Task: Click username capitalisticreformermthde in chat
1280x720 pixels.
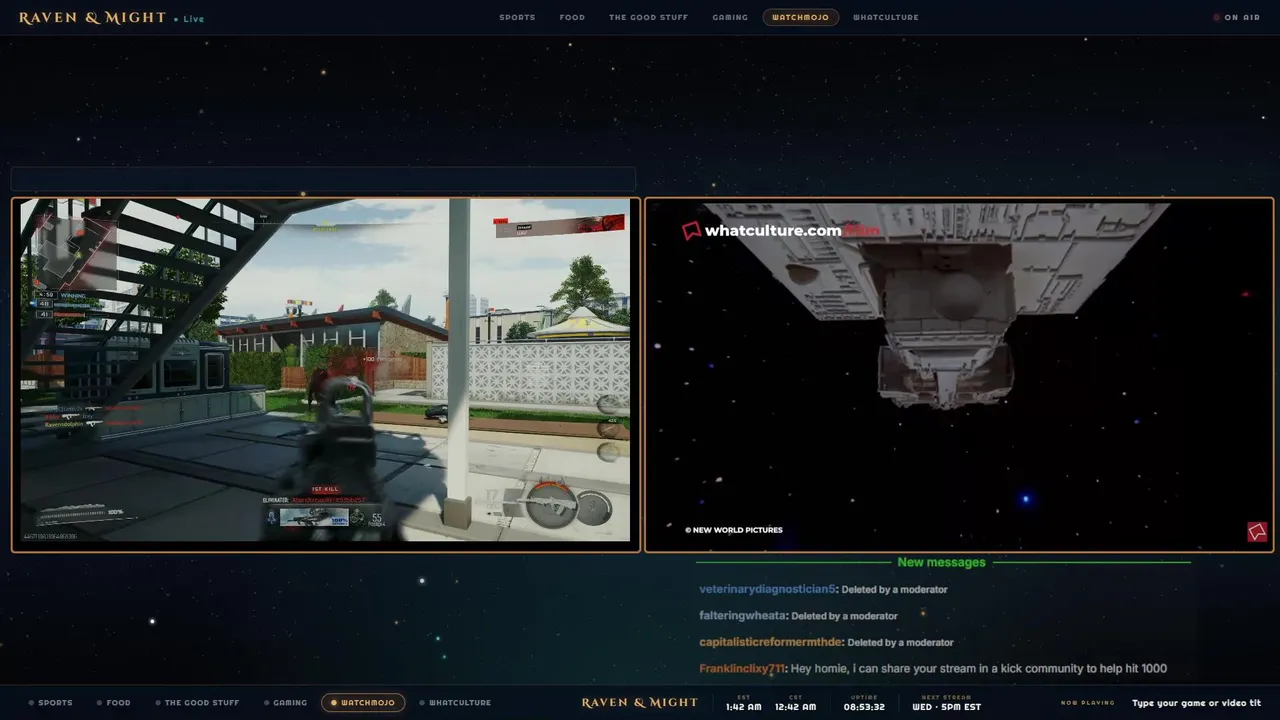Action: (x=770, y=642)
